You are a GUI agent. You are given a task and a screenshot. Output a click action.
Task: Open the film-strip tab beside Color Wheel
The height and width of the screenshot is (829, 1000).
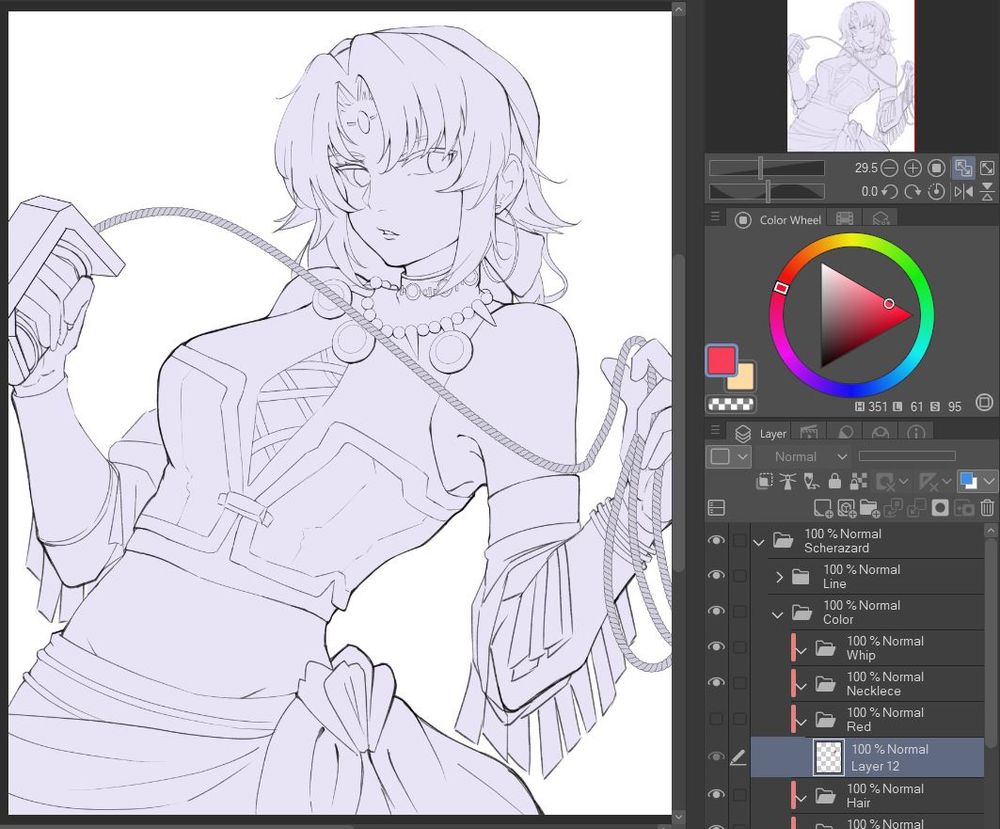(844, 219)
